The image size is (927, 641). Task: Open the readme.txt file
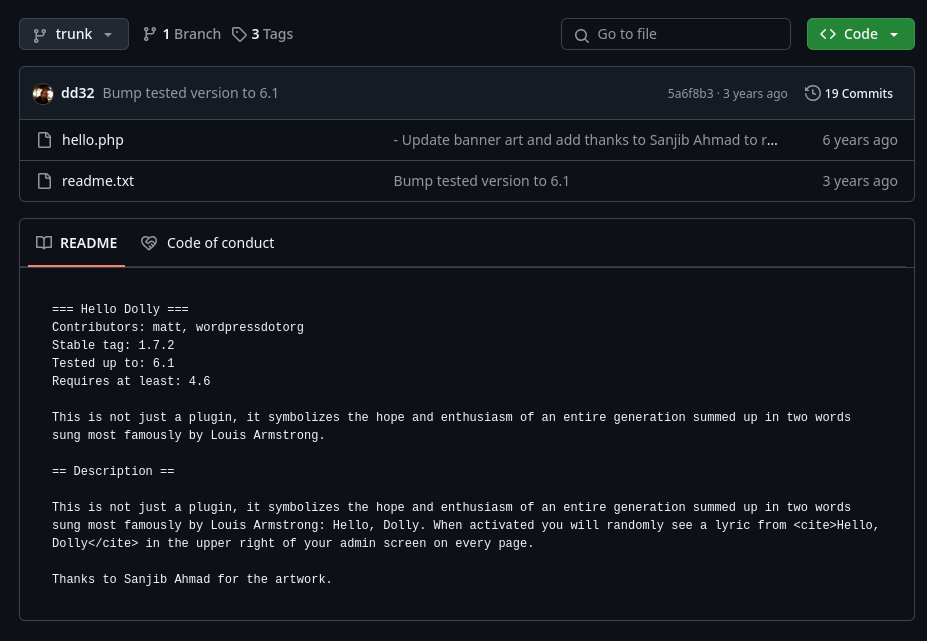pyautogui.click(x=98, y=181)
